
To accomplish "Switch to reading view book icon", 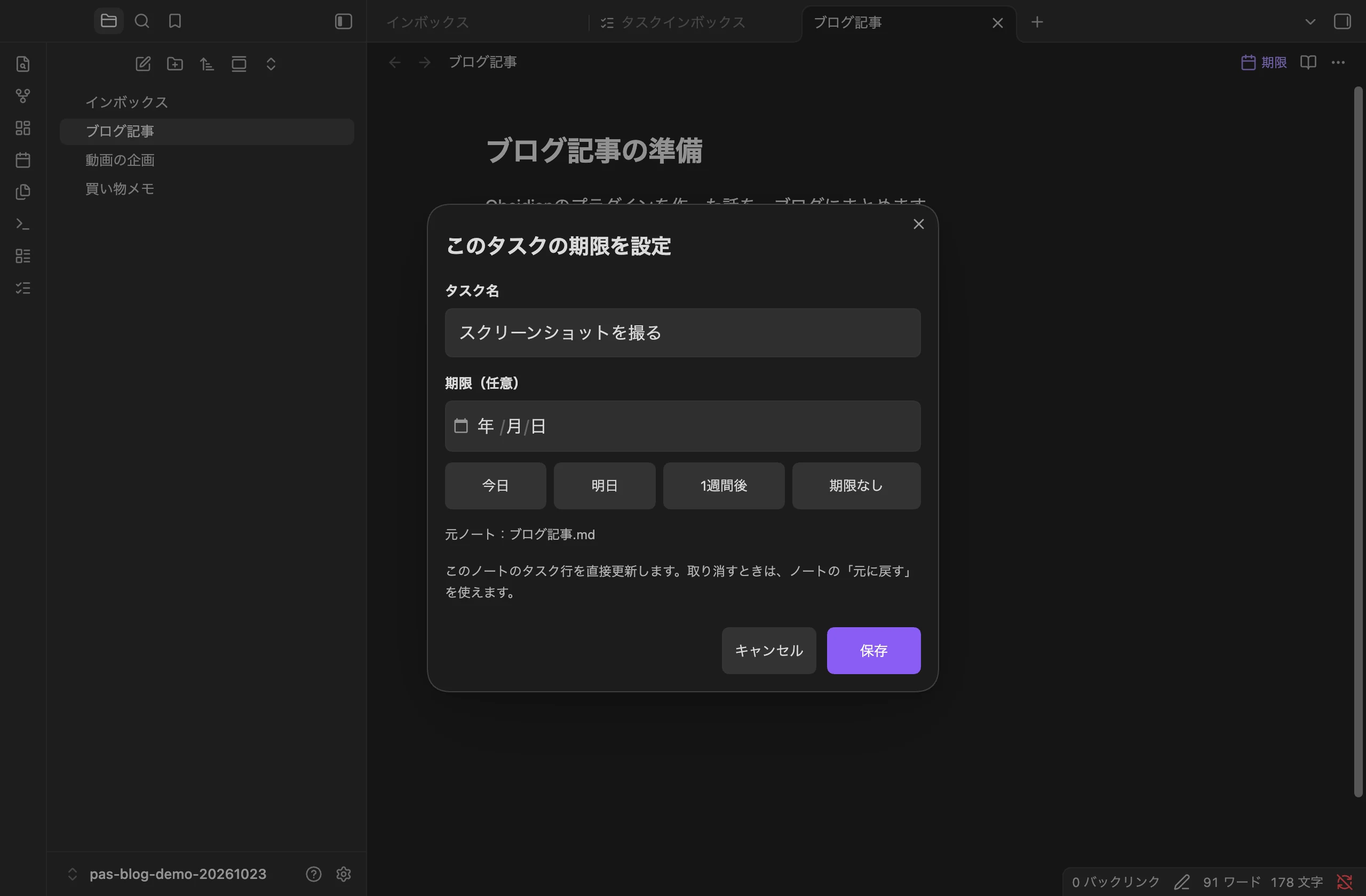I will (1308, 62).
